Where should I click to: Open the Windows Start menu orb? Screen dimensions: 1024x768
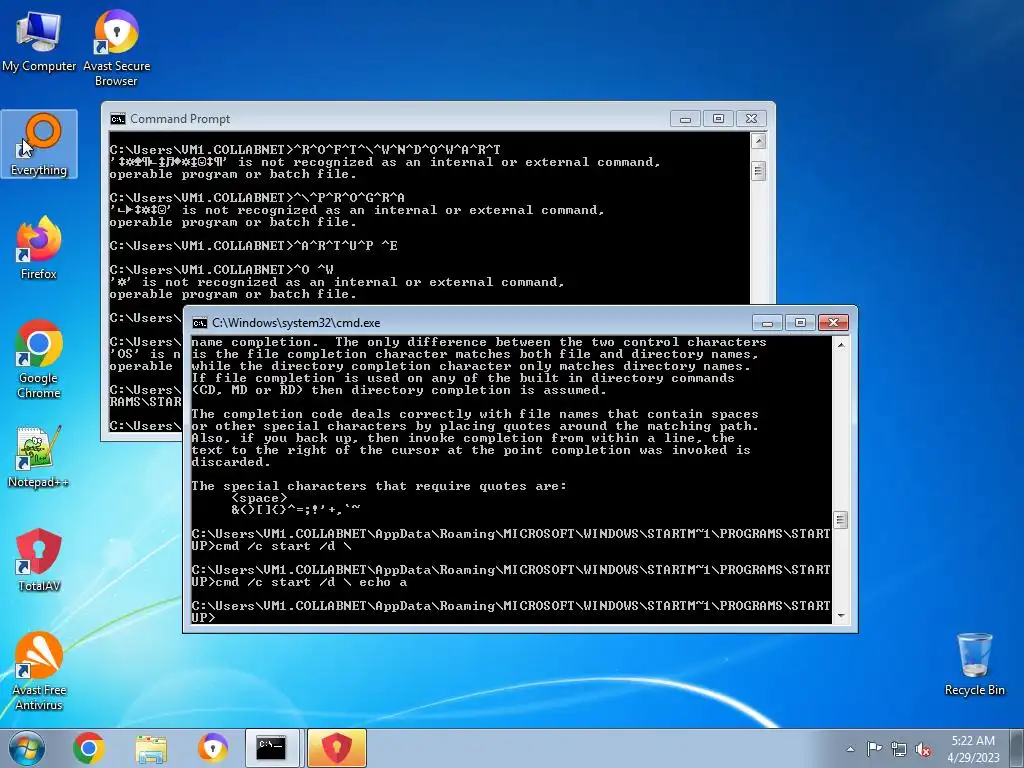26,748
